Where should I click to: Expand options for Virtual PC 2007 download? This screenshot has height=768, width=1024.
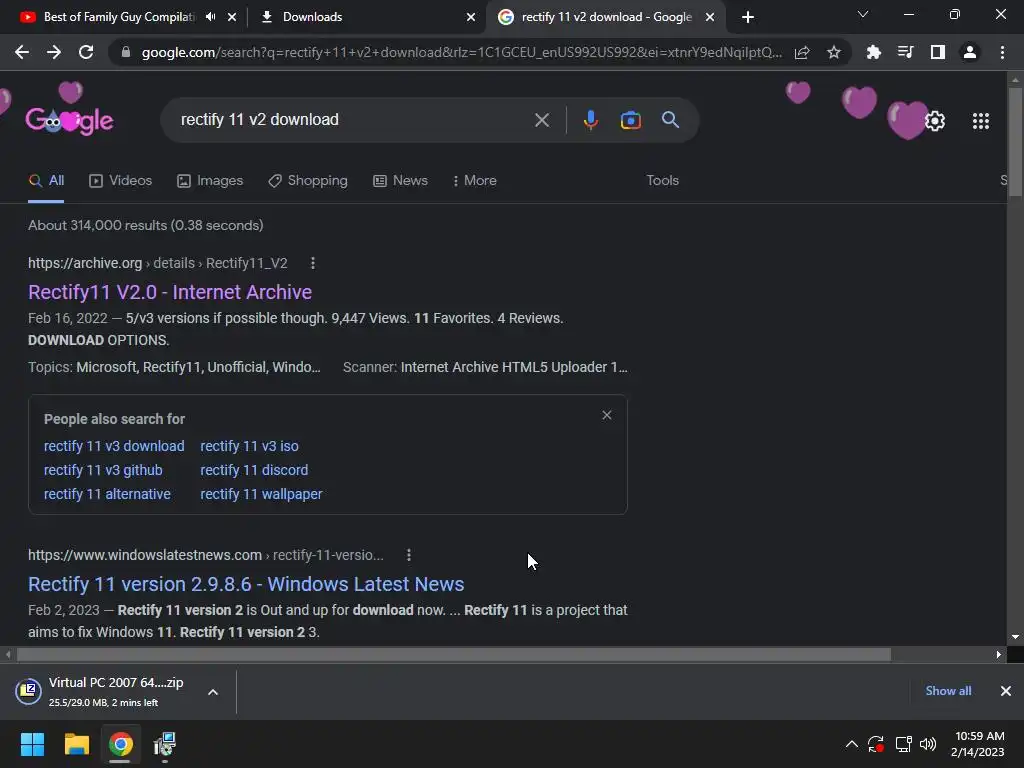tap(213, 692)
